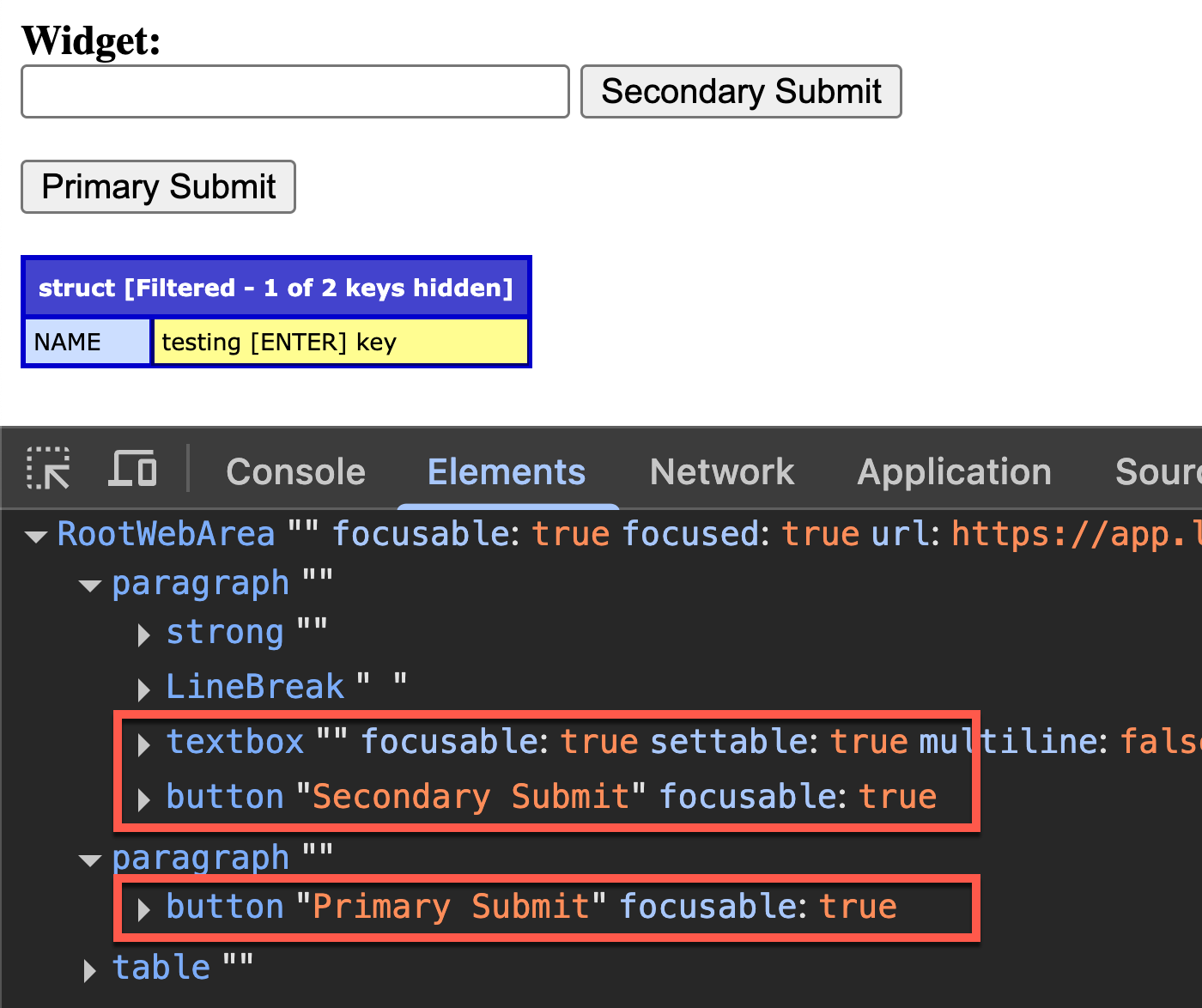Switch to the Console tab
The height and width of the screenshot is (1008, 1202).
(x=295, y=471)
